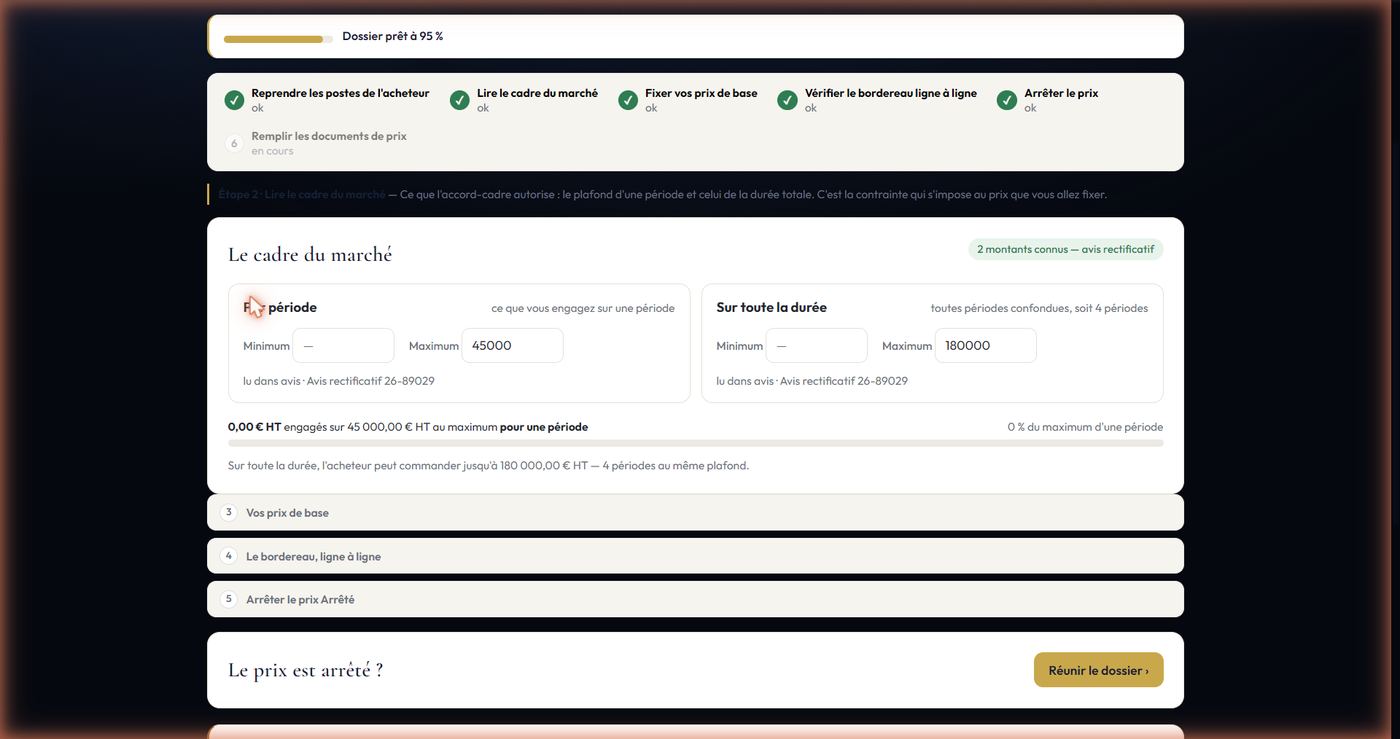This screenshot has width=1400, height=739.
Task: Click text Le prix est arrêté ?
Action: (305, 670)
